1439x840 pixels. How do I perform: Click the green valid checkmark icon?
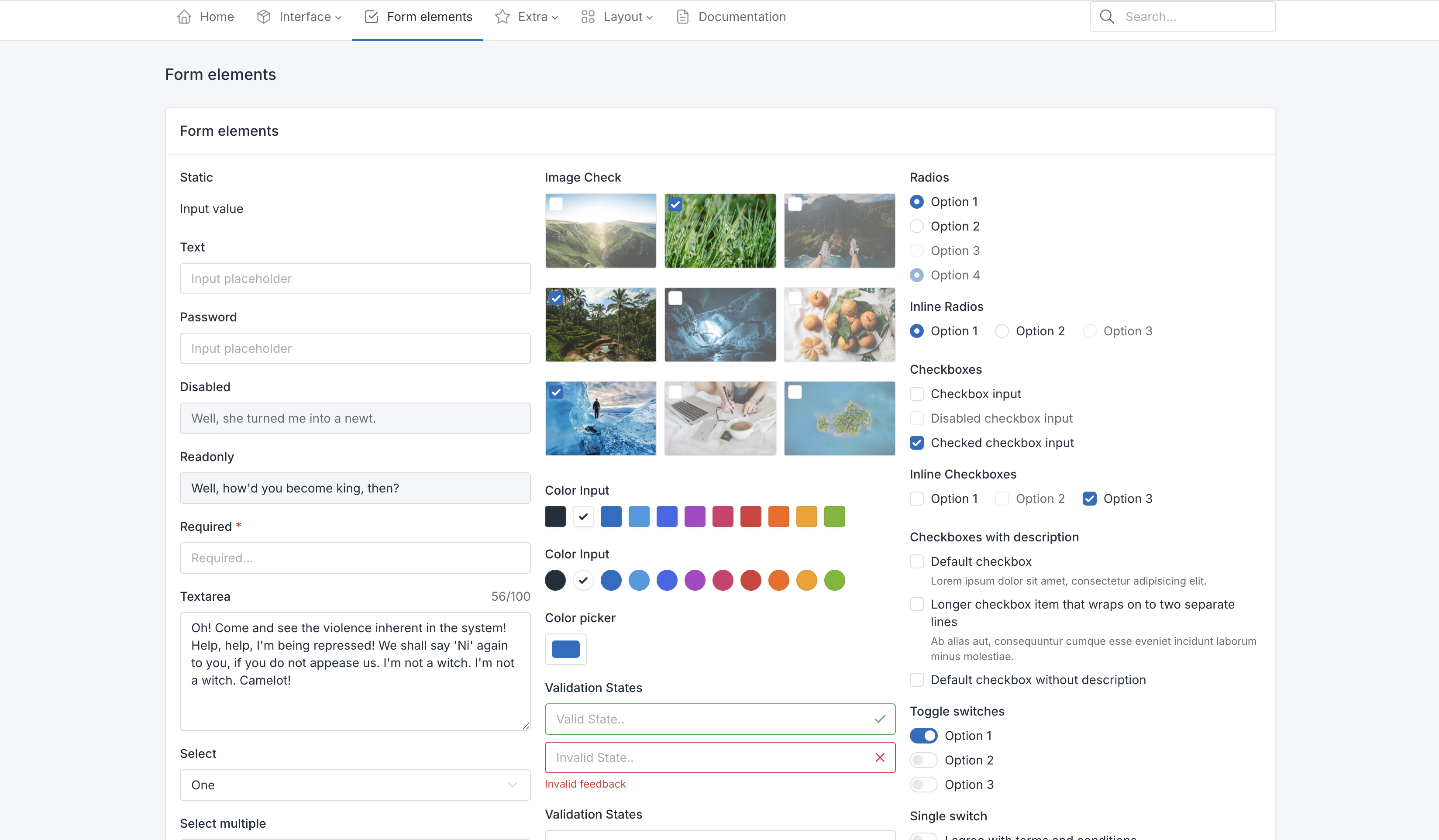pos(880,719)
